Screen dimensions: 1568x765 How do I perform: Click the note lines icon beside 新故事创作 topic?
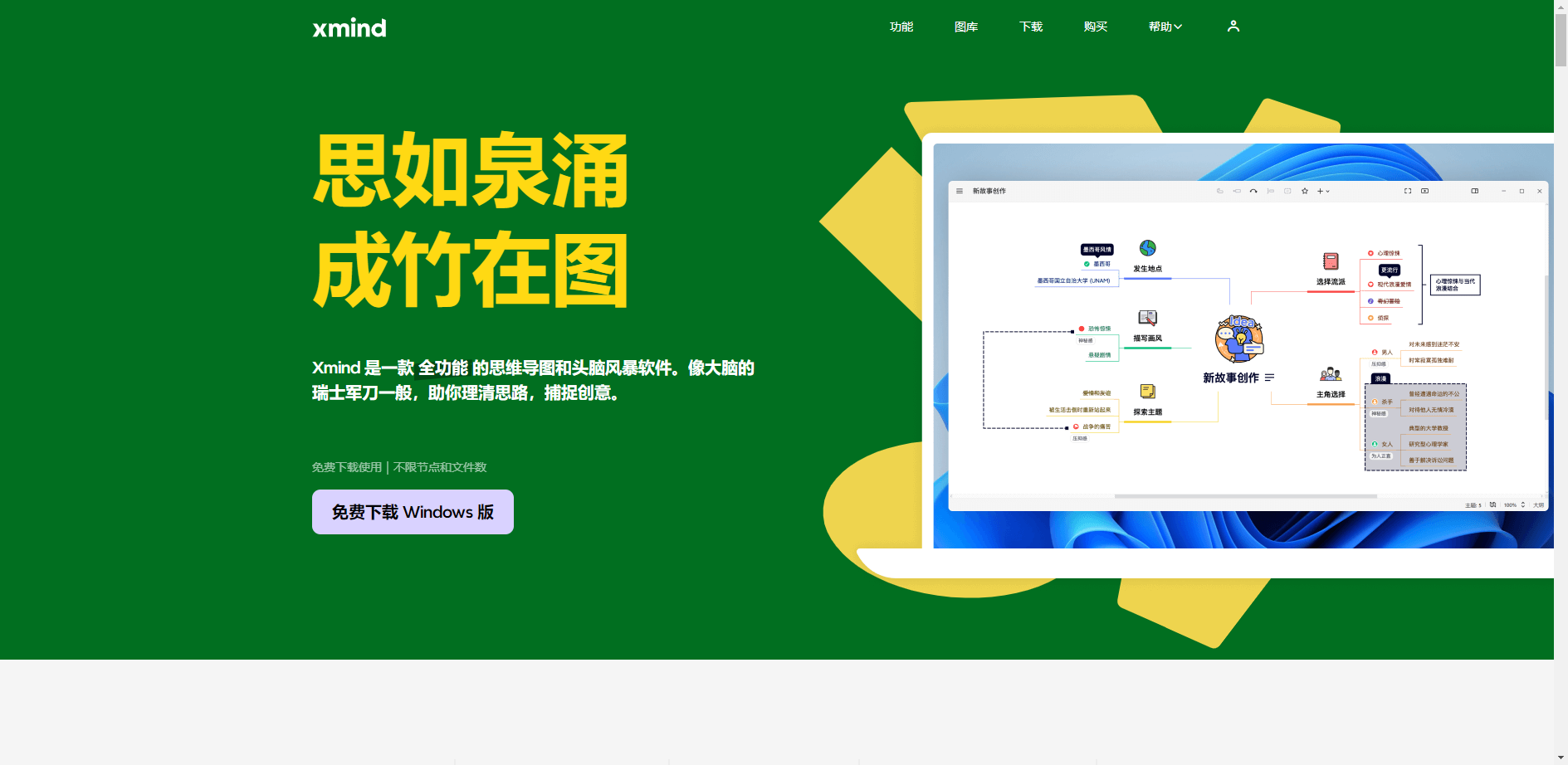tap(1269, 378)
